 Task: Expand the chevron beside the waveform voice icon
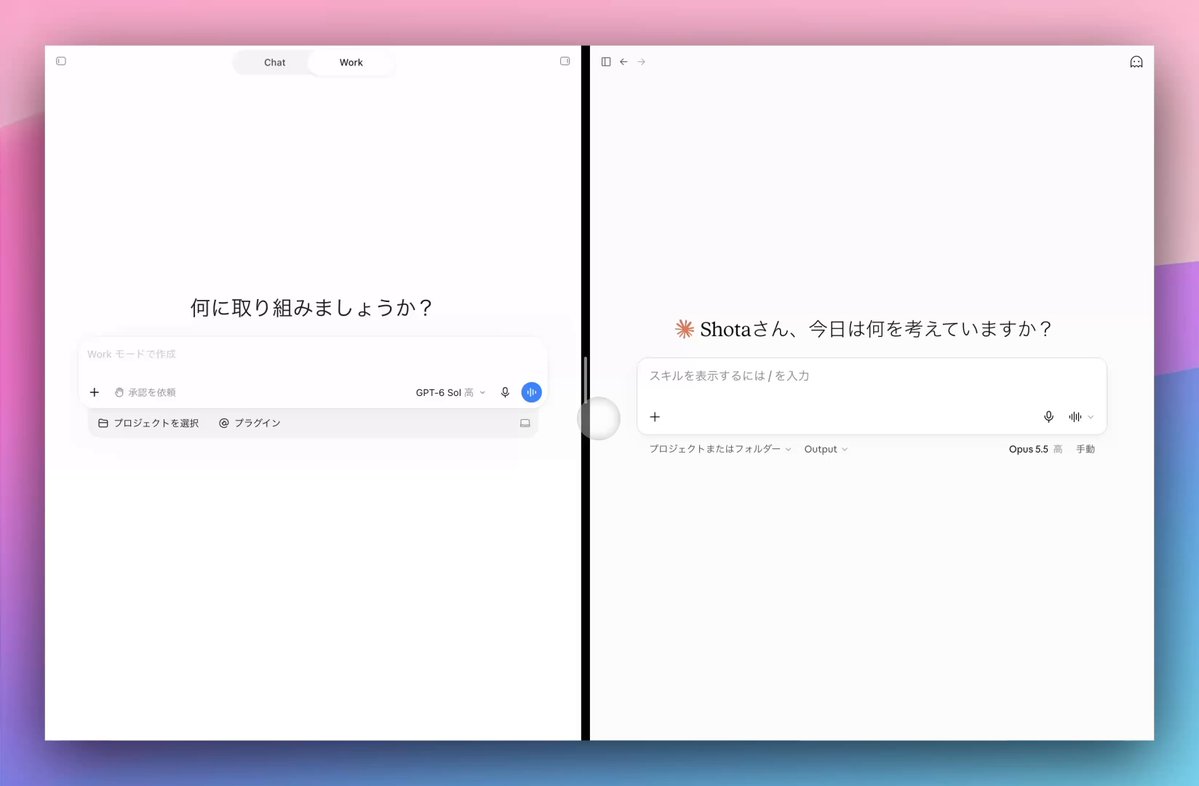tap(1090, 417)
